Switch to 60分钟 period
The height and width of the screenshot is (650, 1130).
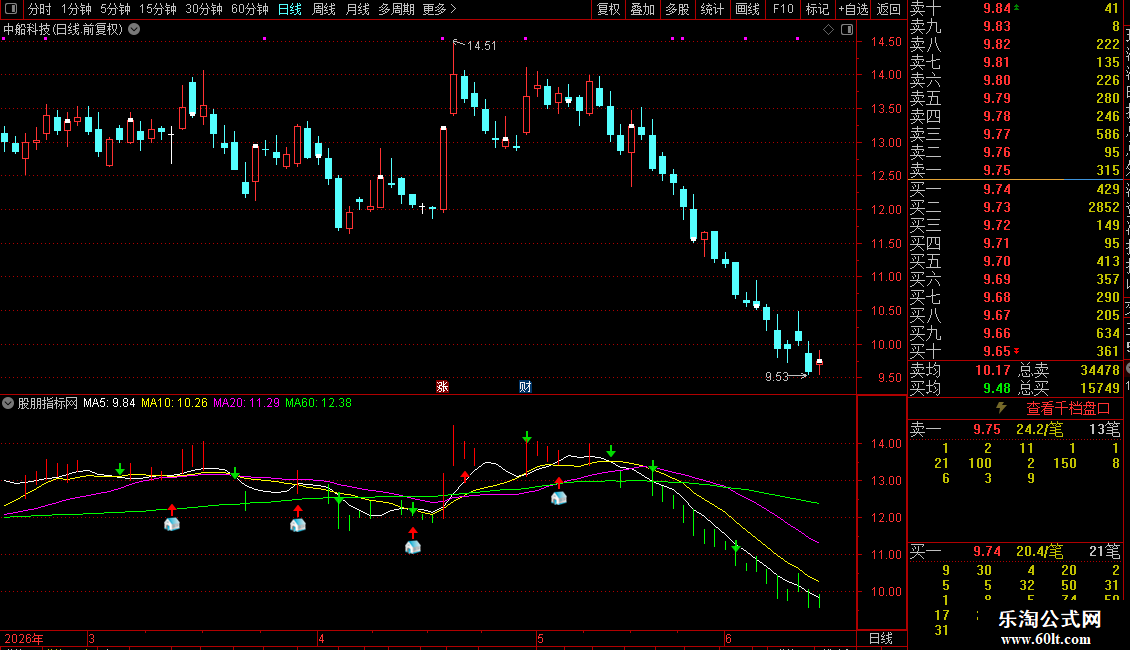click(x=249, y=9)
